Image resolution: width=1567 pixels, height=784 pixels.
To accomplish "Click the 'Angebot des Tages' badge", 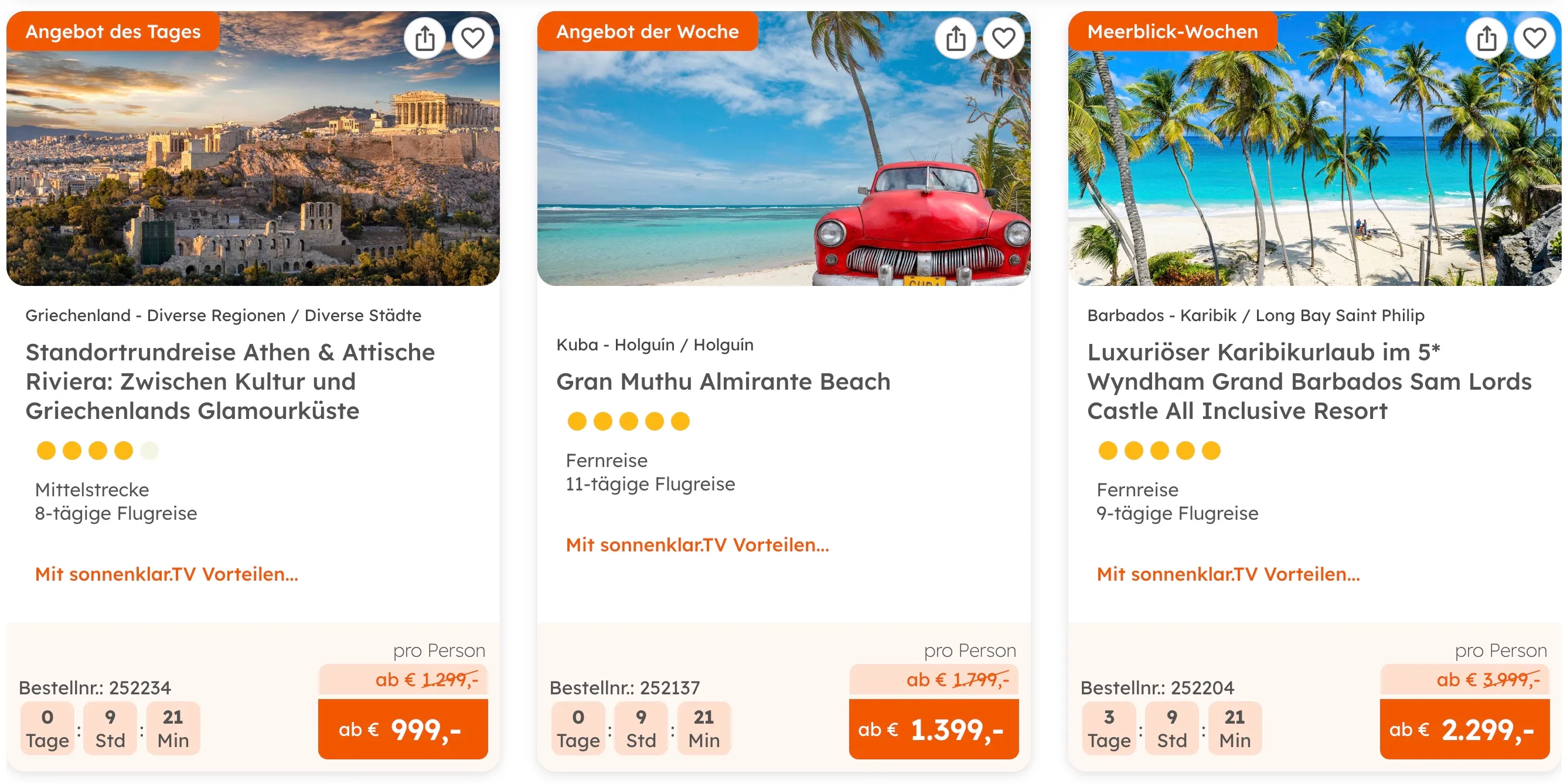I will pyautogui.click(x=113, y=32).
